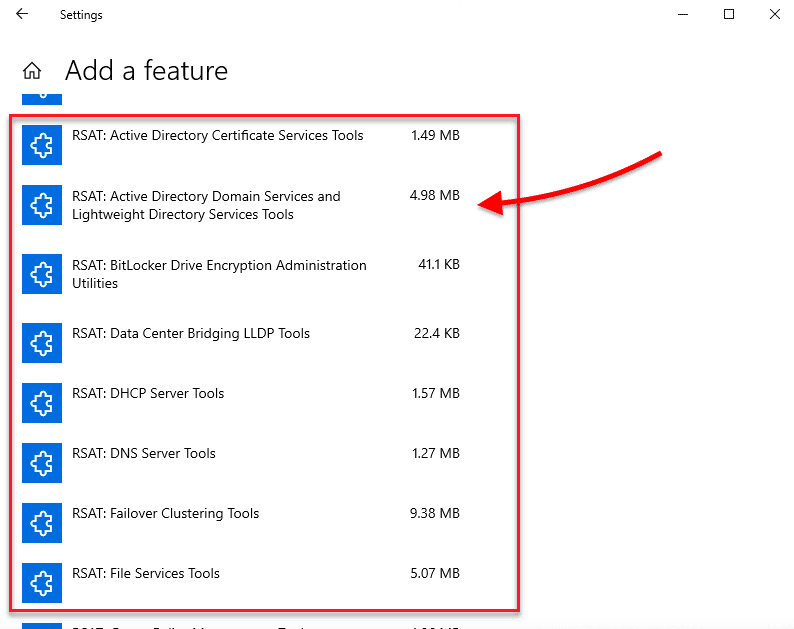Click the 41.1 KB size value

tap(439, 264)
